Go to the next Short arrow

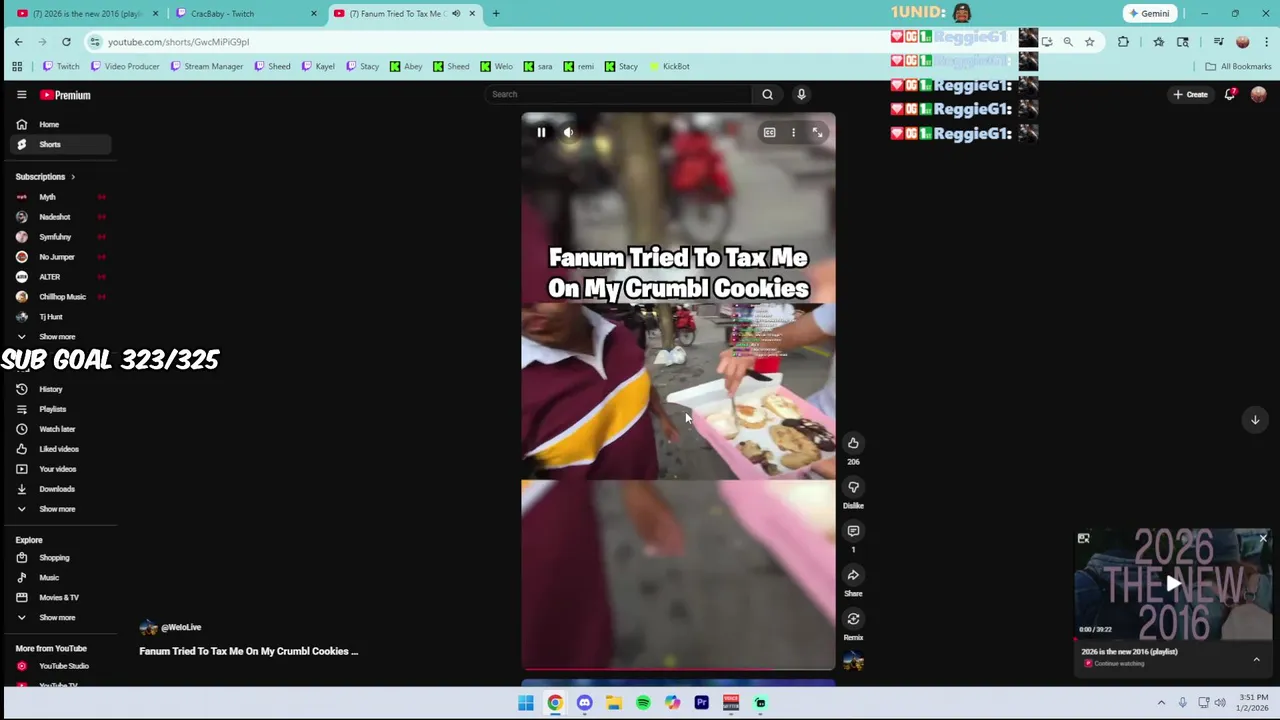[x=1255, y=420]
